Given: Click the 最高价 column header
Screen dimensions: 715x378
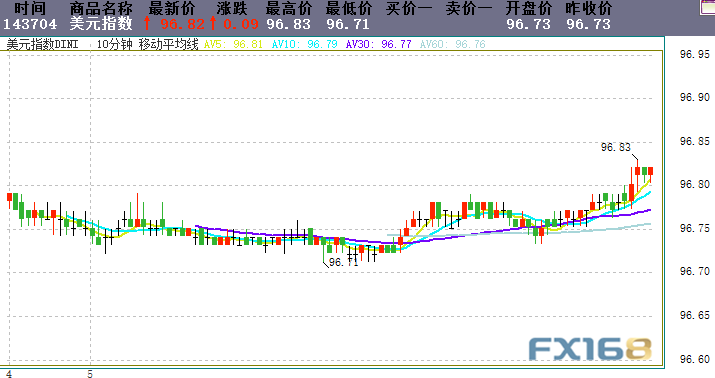Looking at the screenshot, I should click(289, 8).
